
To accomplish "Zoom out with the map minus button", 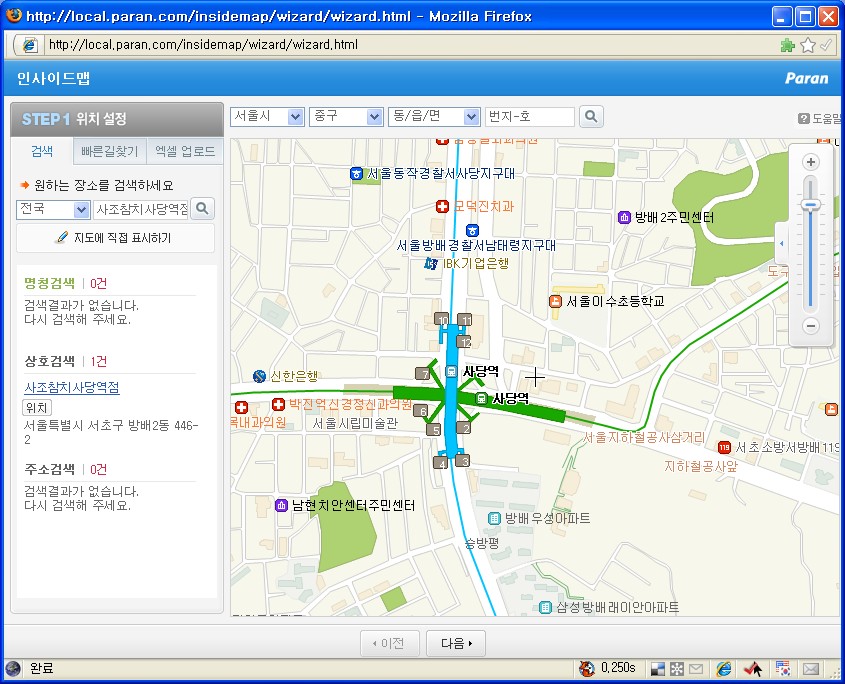I will coord(810,326).
